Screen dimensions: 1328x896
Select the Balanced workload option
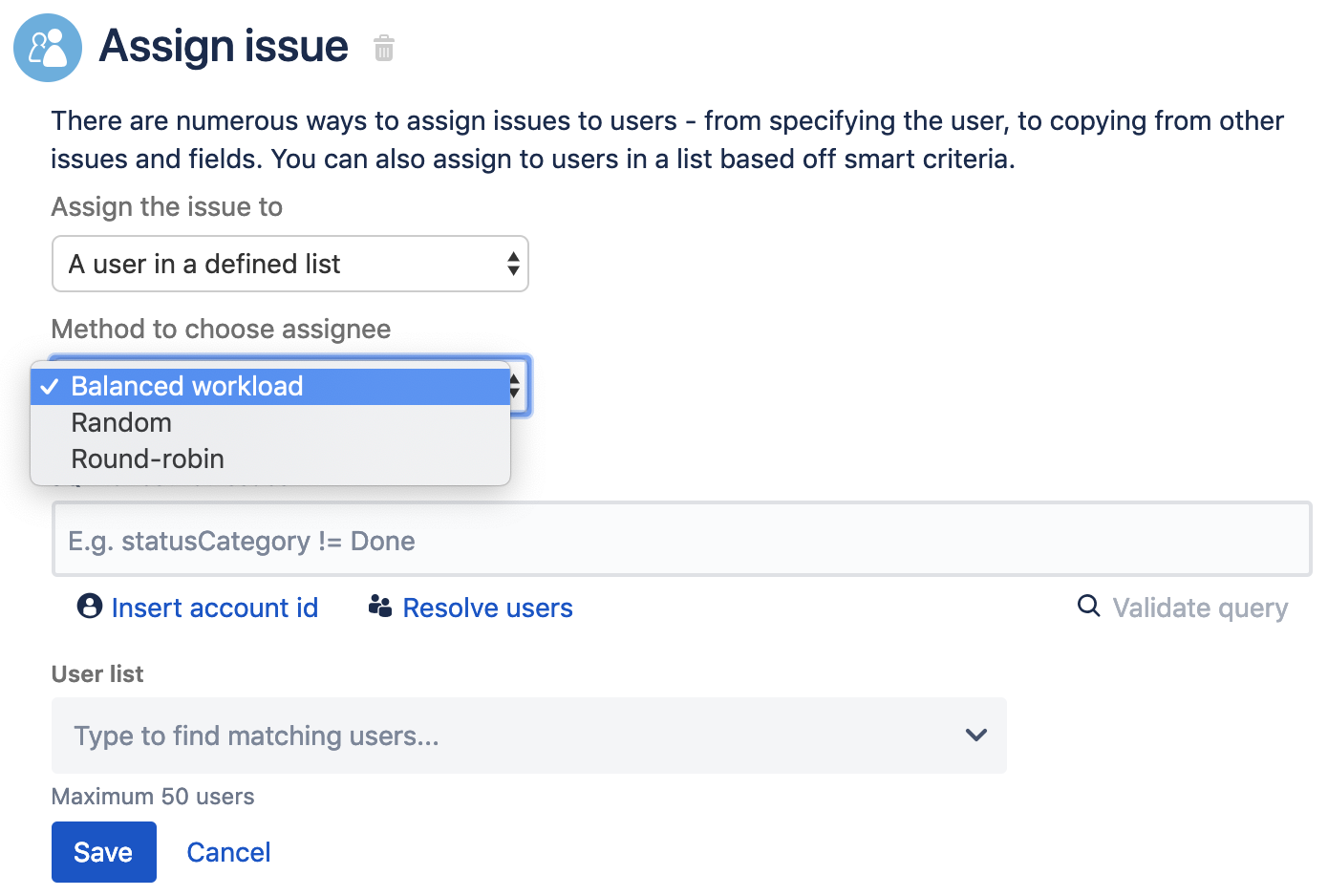187,387
